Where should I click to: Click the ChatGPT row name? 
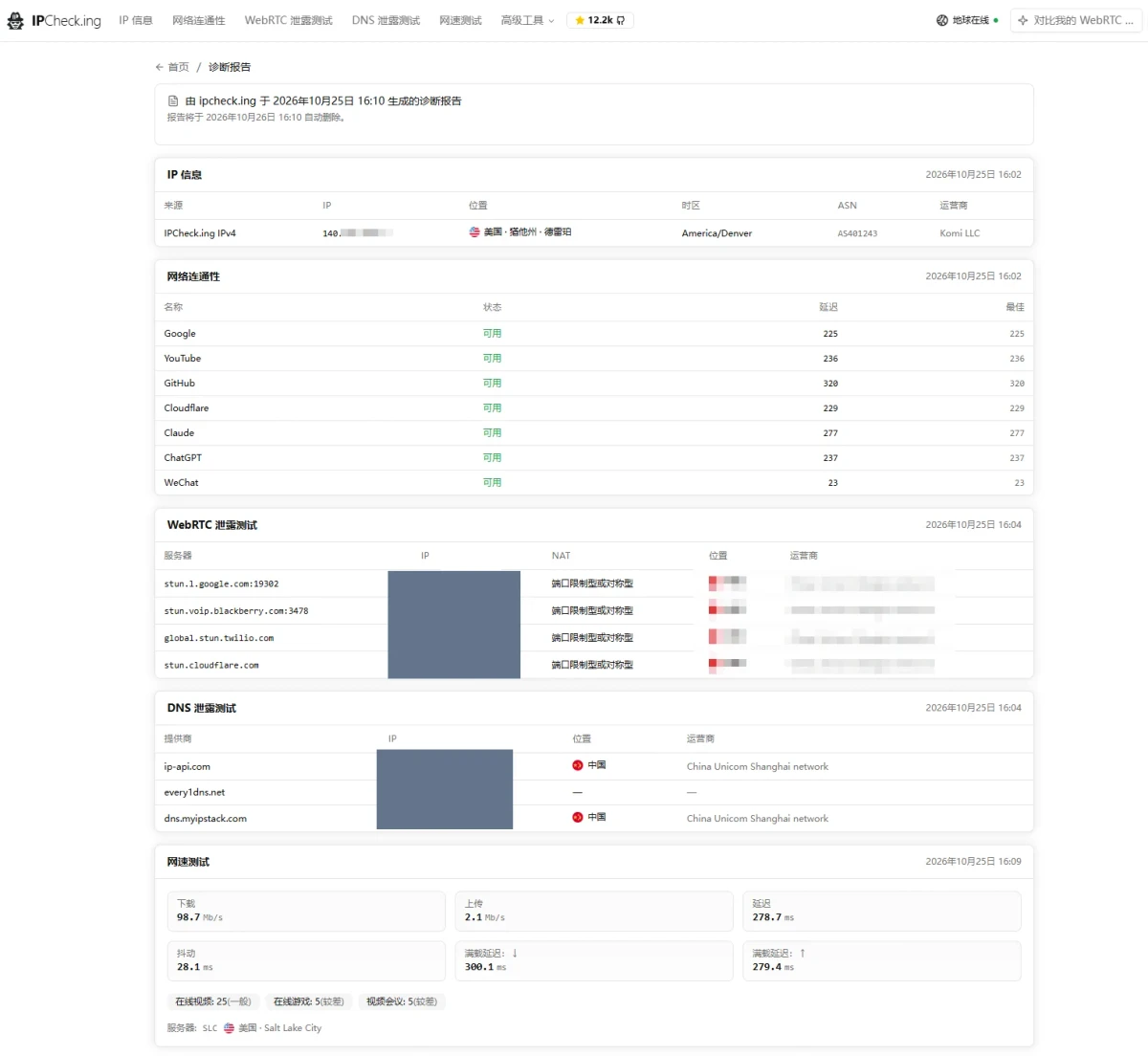coord(183,458)
